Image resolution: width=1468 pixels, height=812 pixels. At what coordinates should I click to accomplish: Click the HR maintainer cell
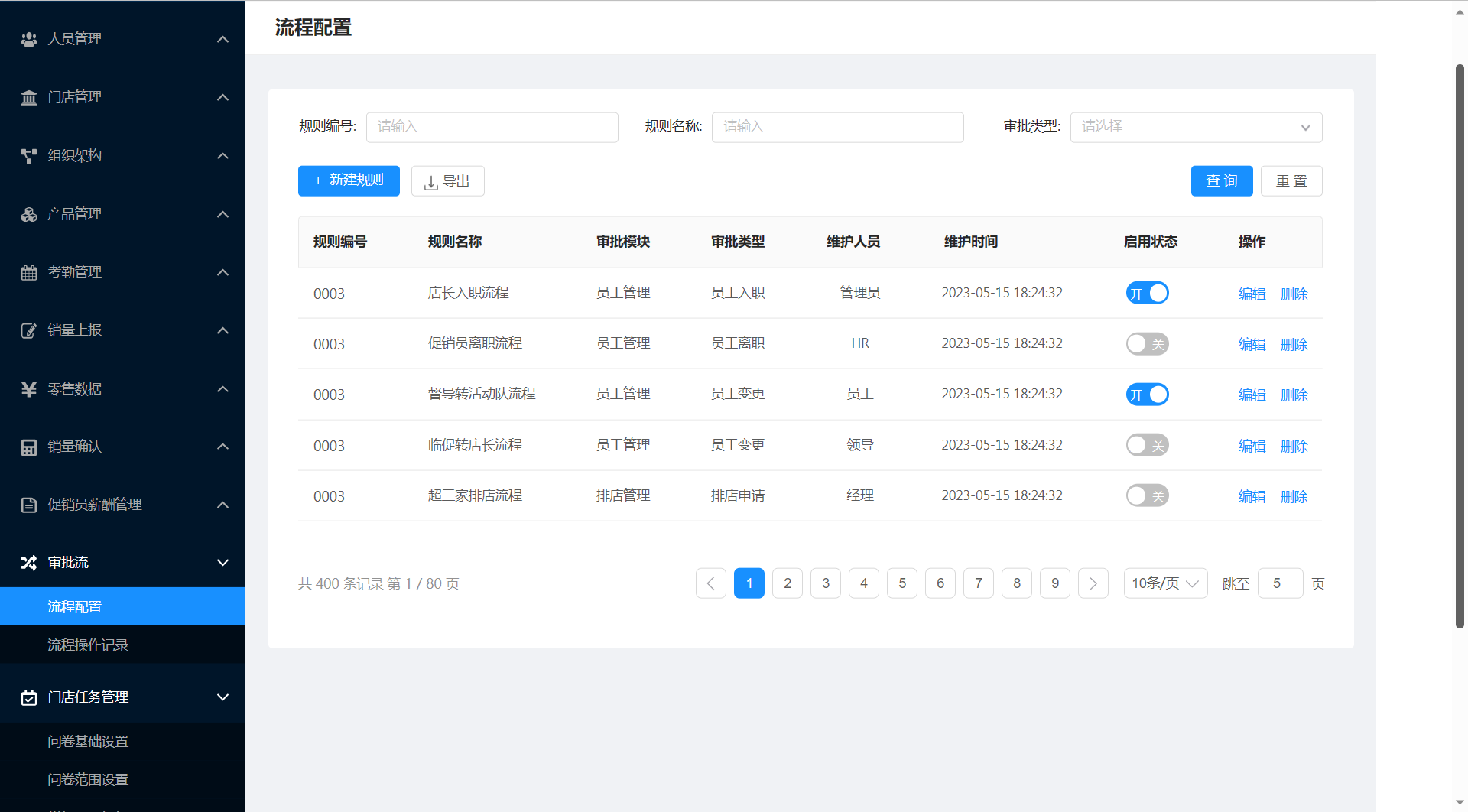click(x=860, y=343)
